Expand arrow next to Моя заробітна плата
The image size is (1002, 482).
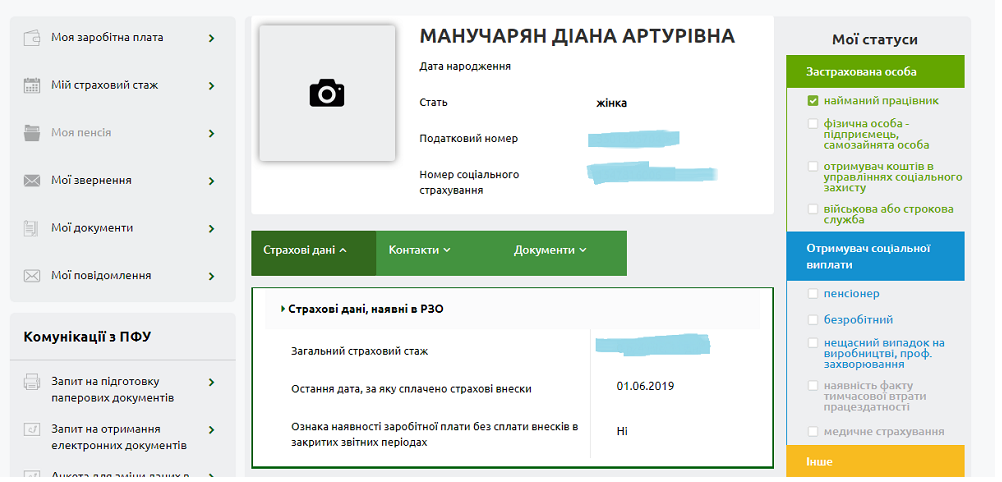(212, 38)
